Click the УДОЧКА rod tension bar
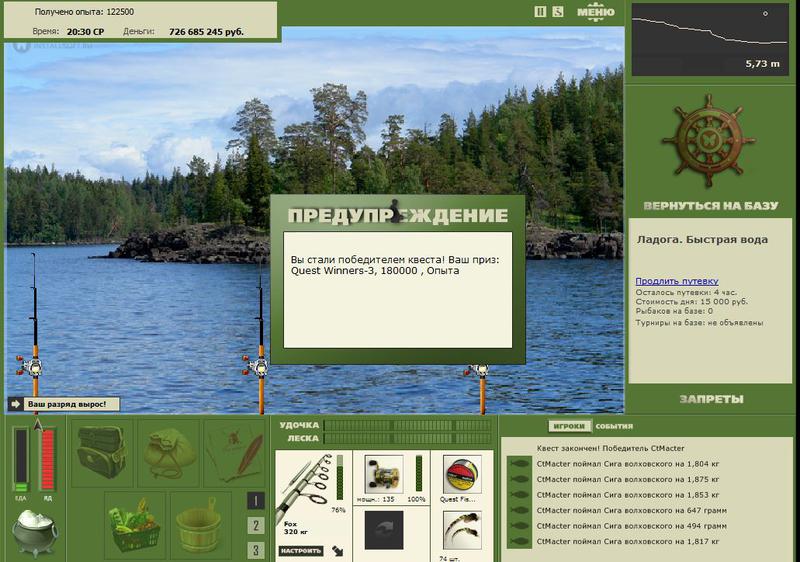The height and width of the screenshot is (562, 800). point(407,425)
